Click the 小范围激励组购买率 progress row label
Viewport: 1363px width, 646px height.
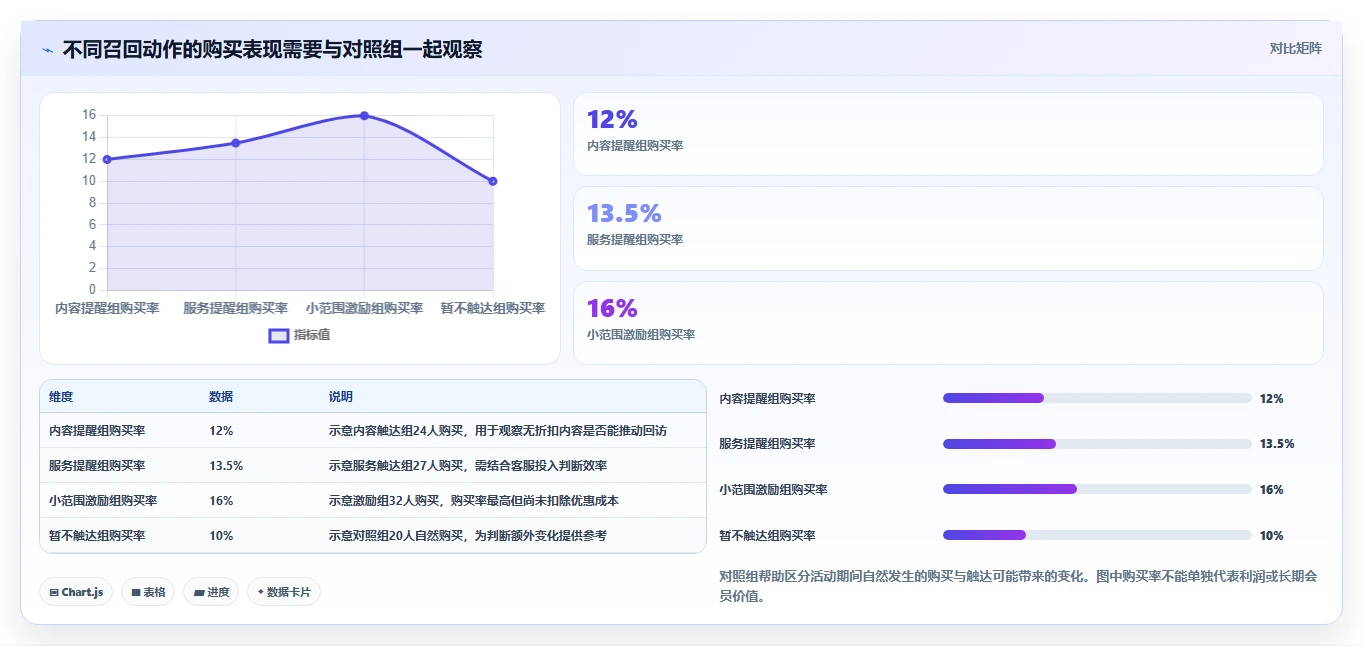[774, 489]
